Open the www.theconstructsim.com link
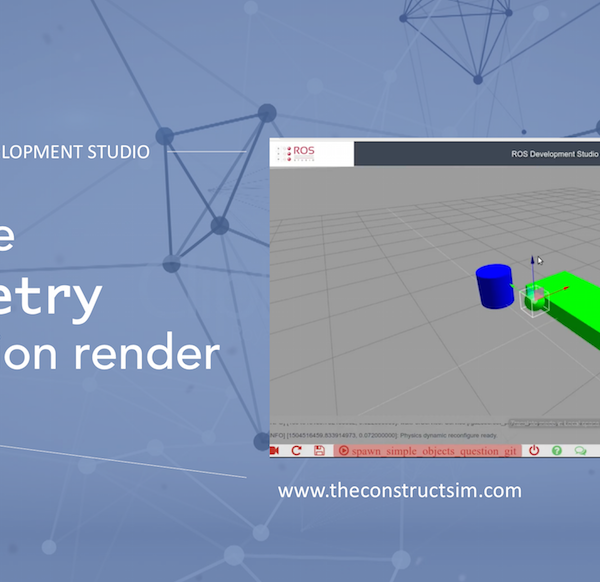Screen dimensions: 600x582 [400, 491]
